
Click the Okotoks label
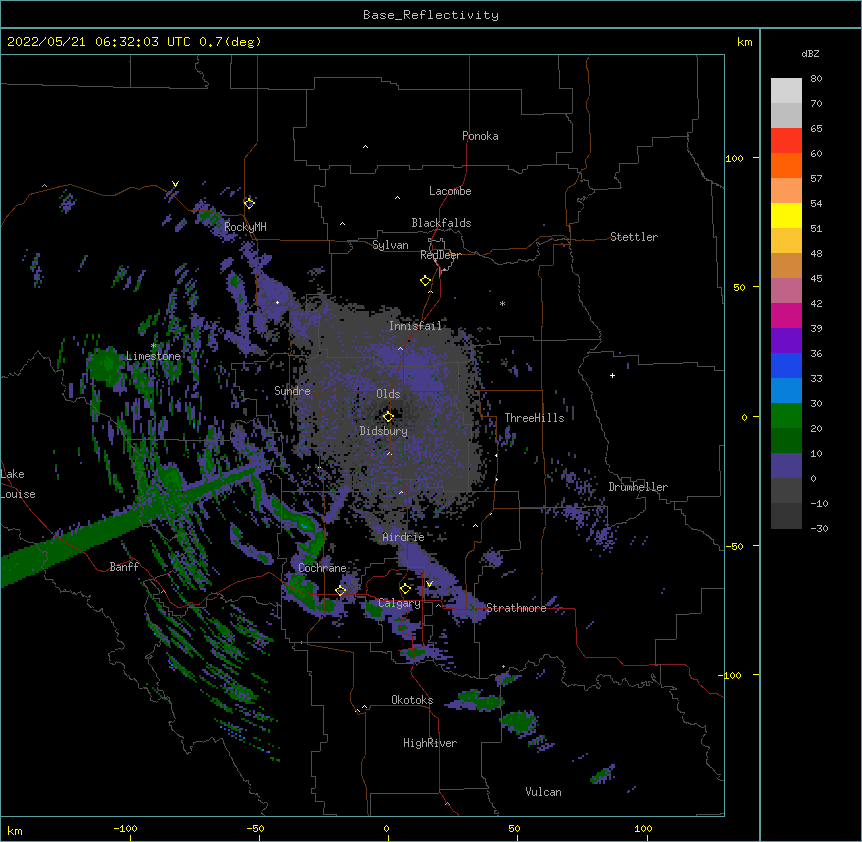[x=412, y=700]
